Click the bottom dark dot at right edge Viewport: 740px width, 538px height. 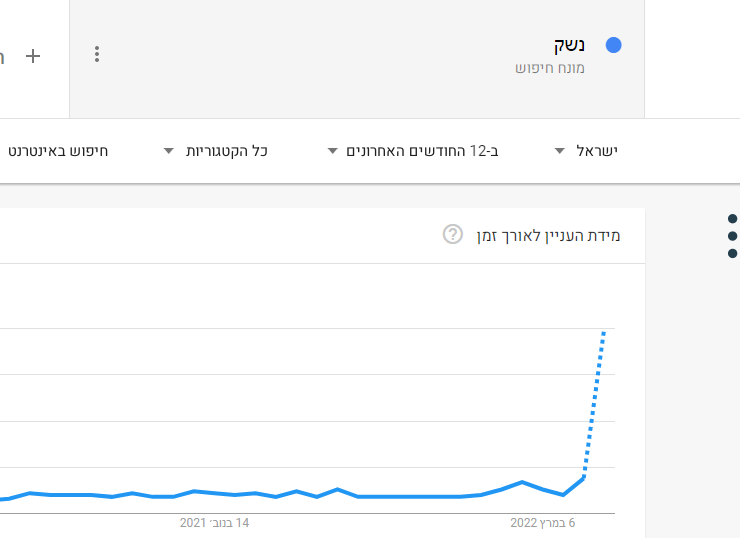tap(732, 253)
